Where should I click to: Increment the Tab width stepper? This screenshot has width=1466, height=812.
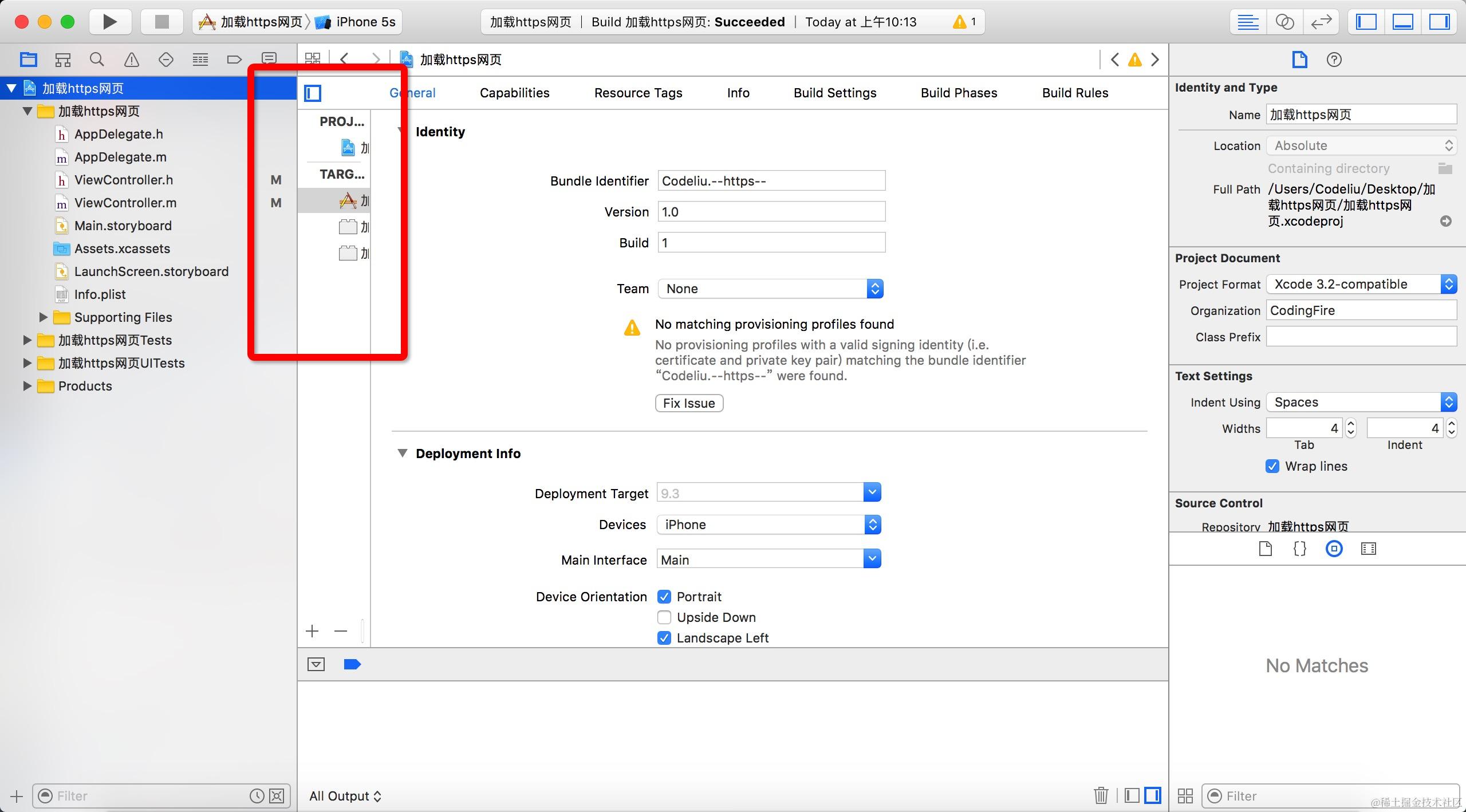(x=1351, y=424)
